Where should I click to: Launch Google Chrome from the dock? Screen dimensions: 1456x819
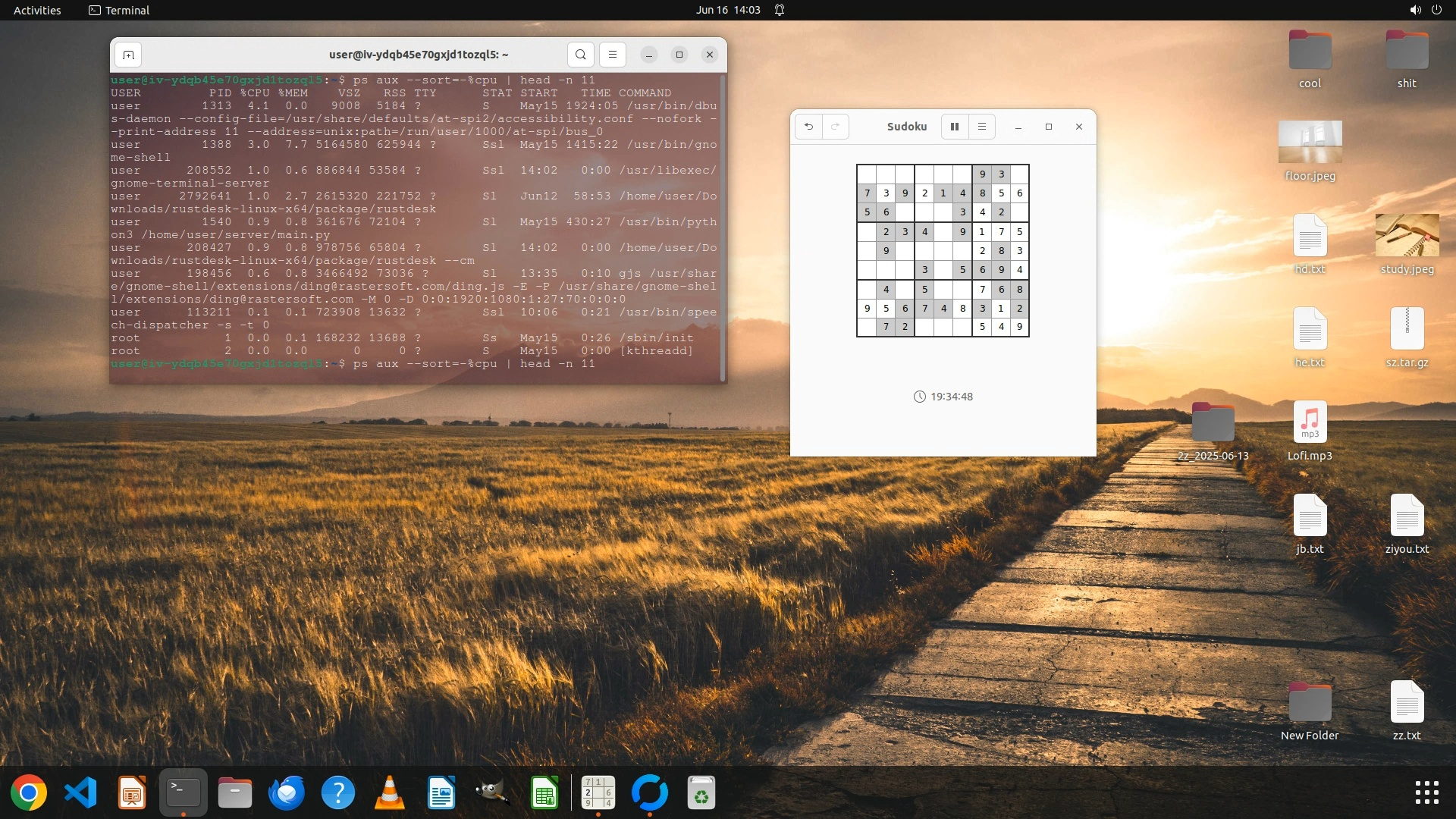click(29, 793)
